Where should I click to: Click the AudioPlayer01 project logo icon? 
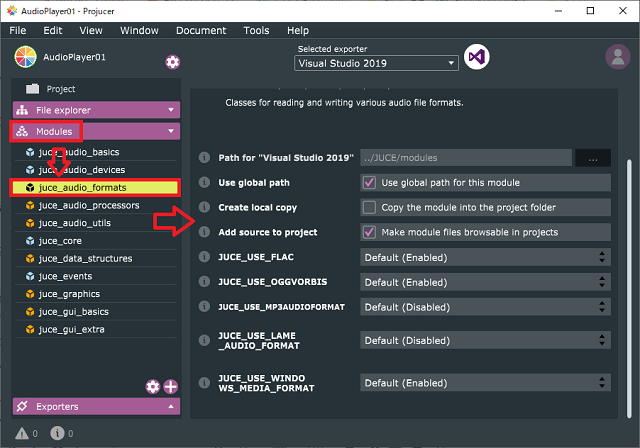[x=25, y=57]
